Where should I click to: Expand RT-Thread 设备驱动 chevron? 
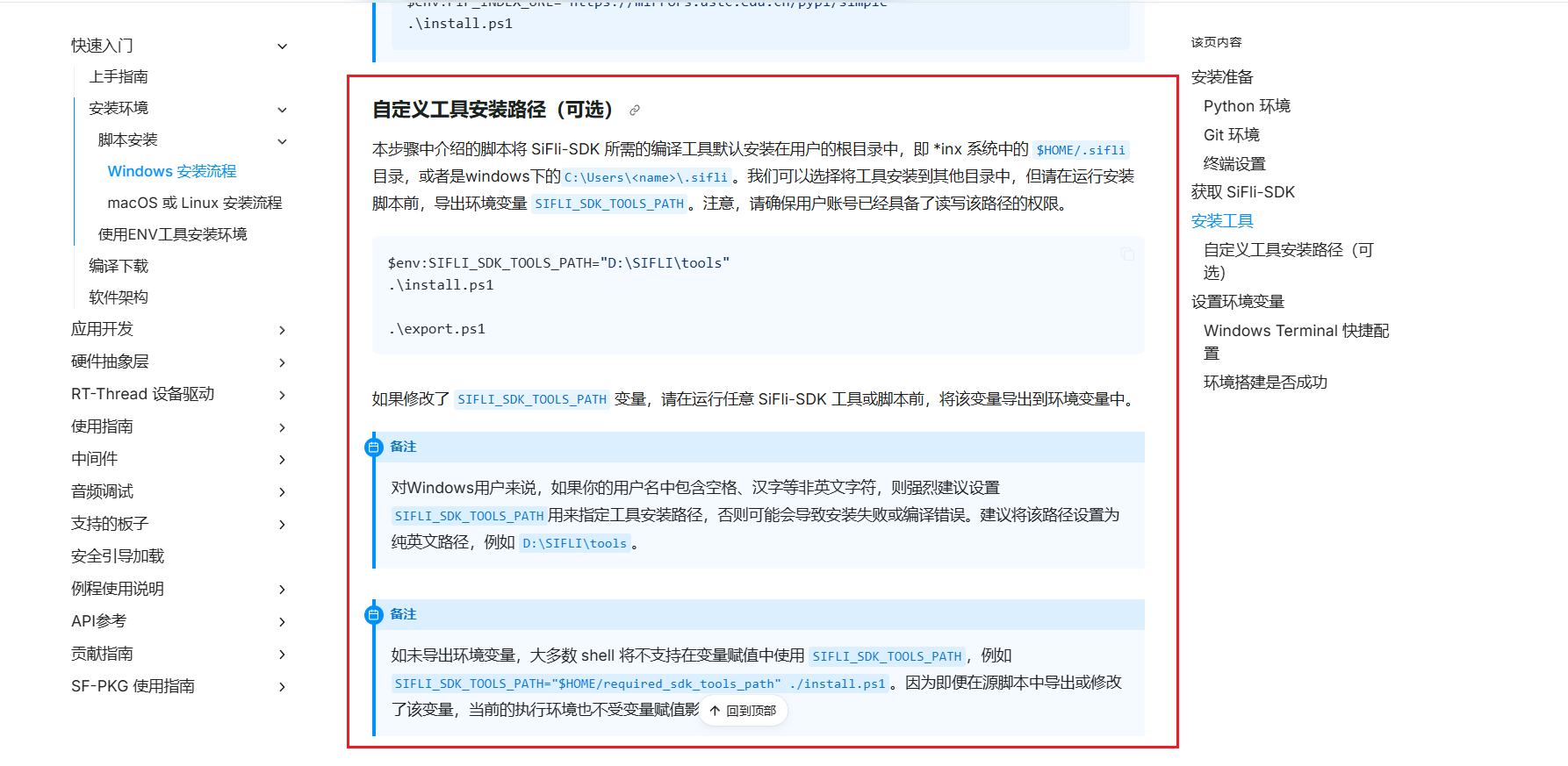pyautogui.click(x=282, y=396)
